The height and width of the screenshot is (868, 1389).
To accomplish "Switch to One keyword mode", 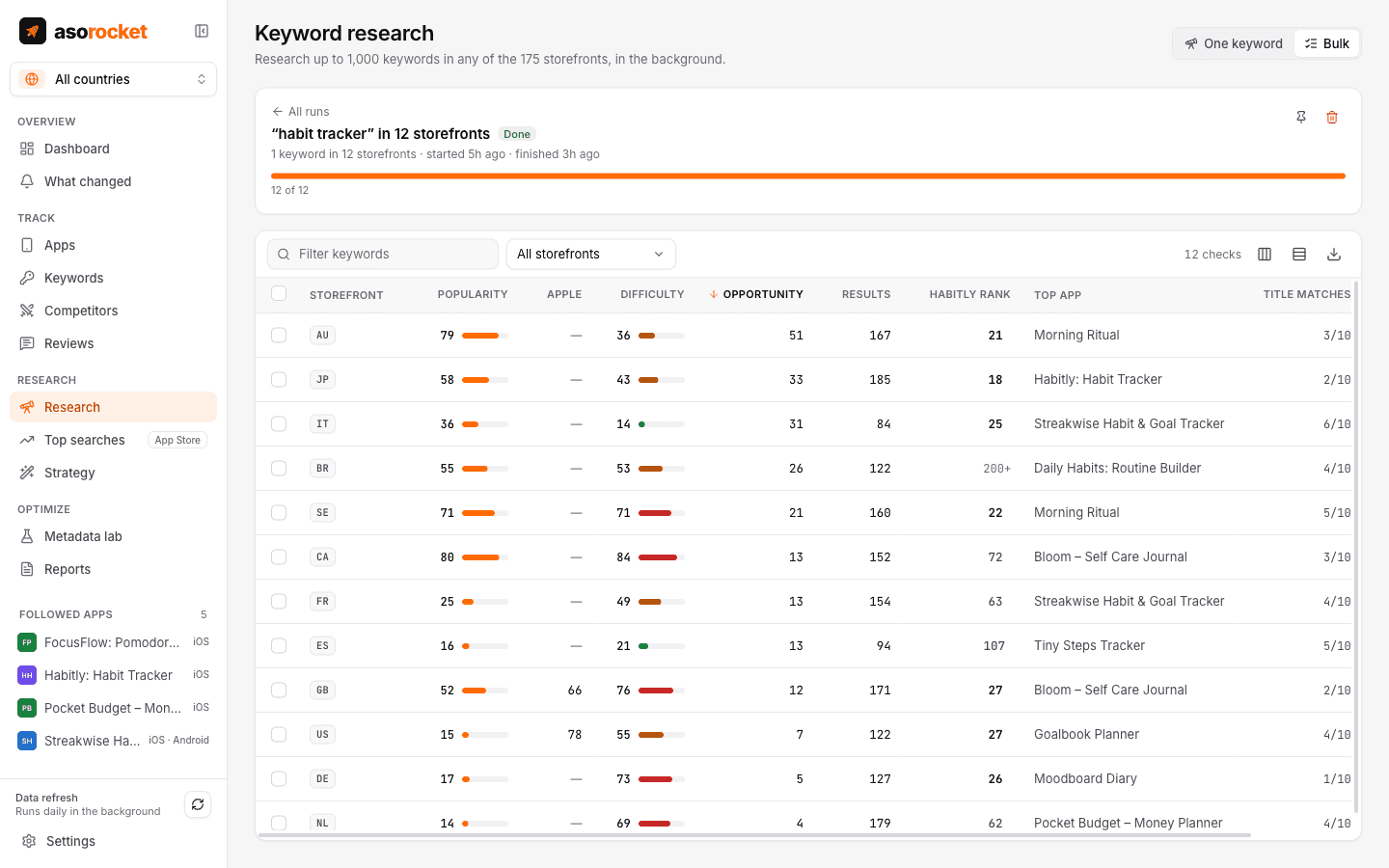I will [1234, 43].
